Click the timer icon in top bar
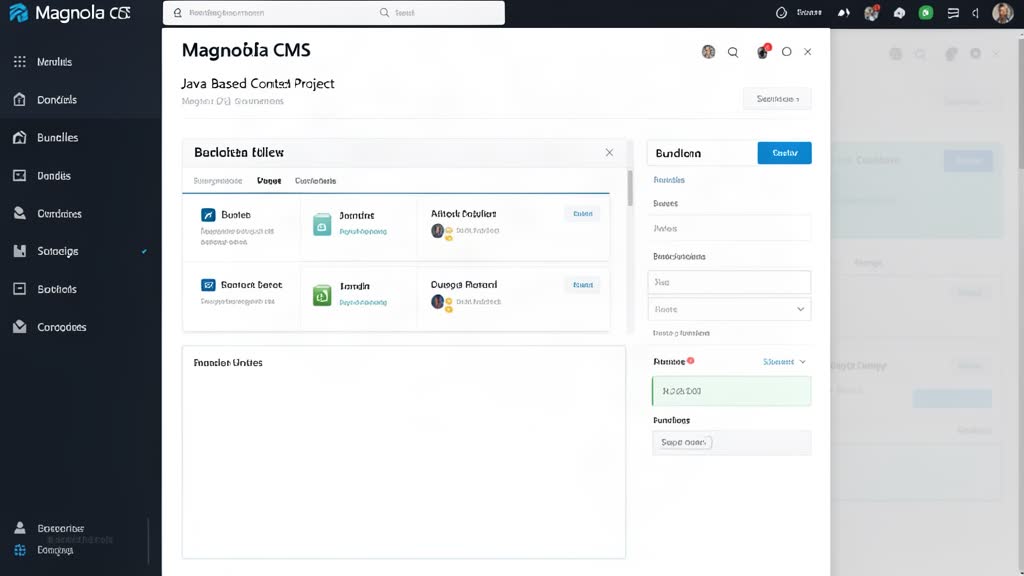The image size is (1024, 576). pos(781,12)
